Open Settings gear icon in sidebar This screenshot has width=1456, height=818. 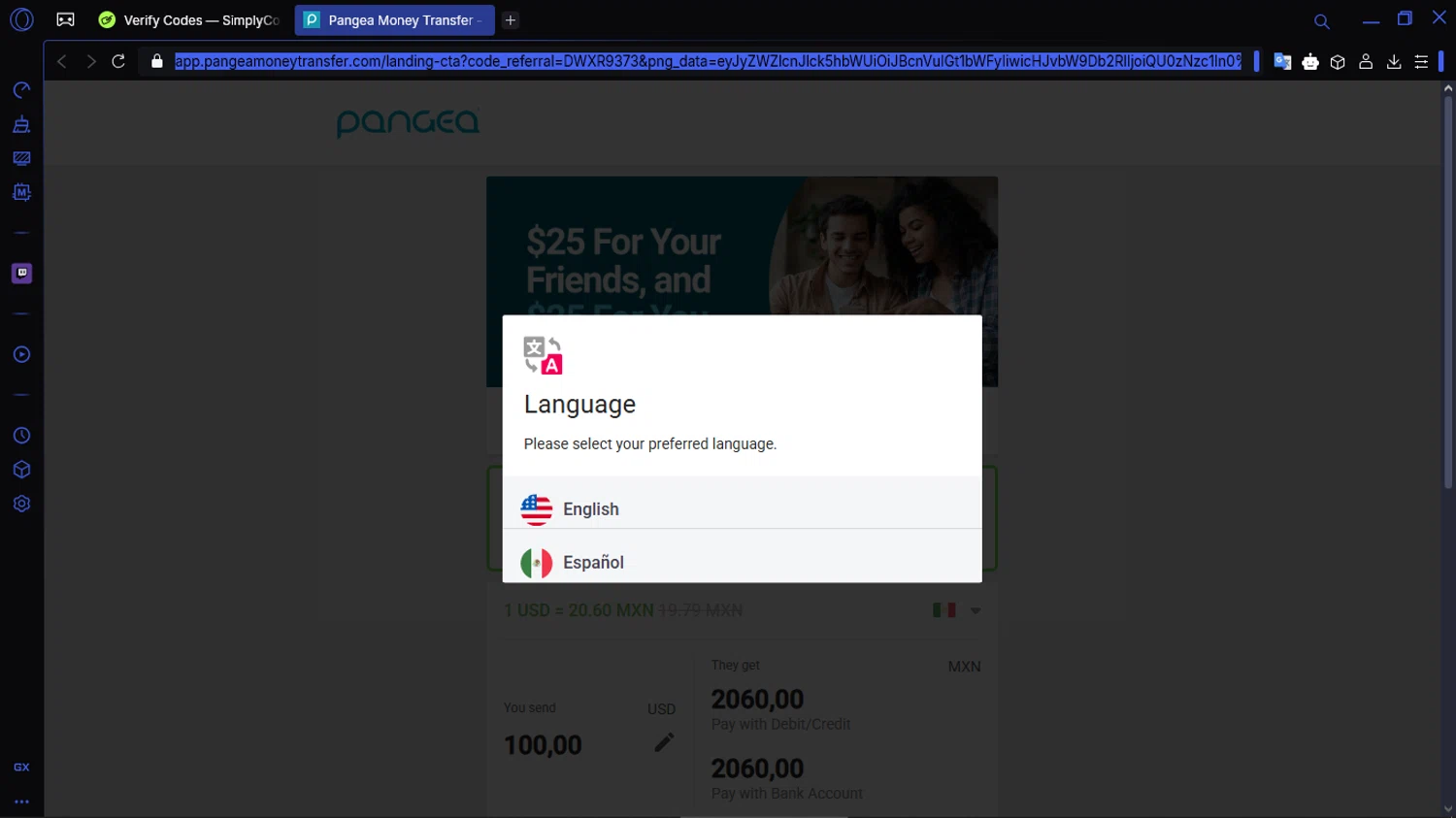21,504
